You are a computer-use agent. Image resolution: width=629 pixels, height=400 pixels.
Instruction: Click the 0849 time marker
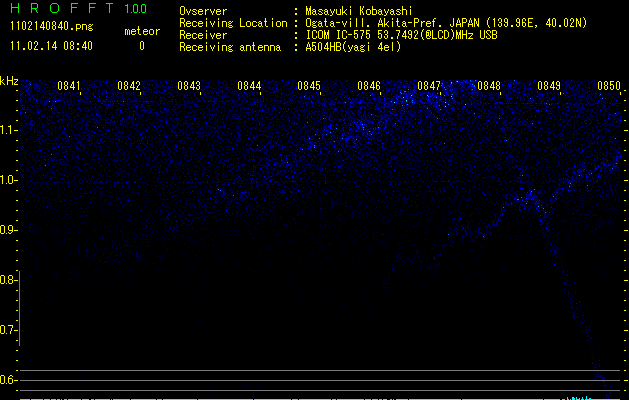(x=549, y=85)
